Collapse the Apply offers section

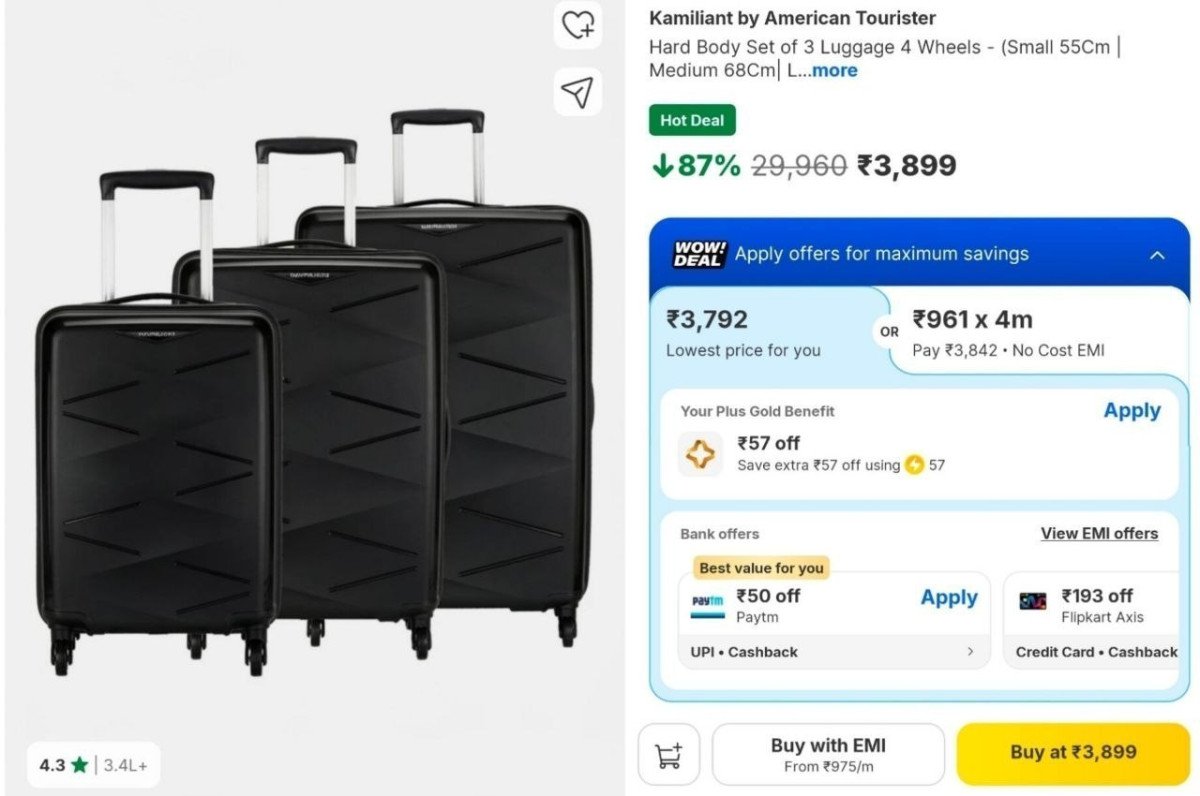click(x=1157, y=255)
